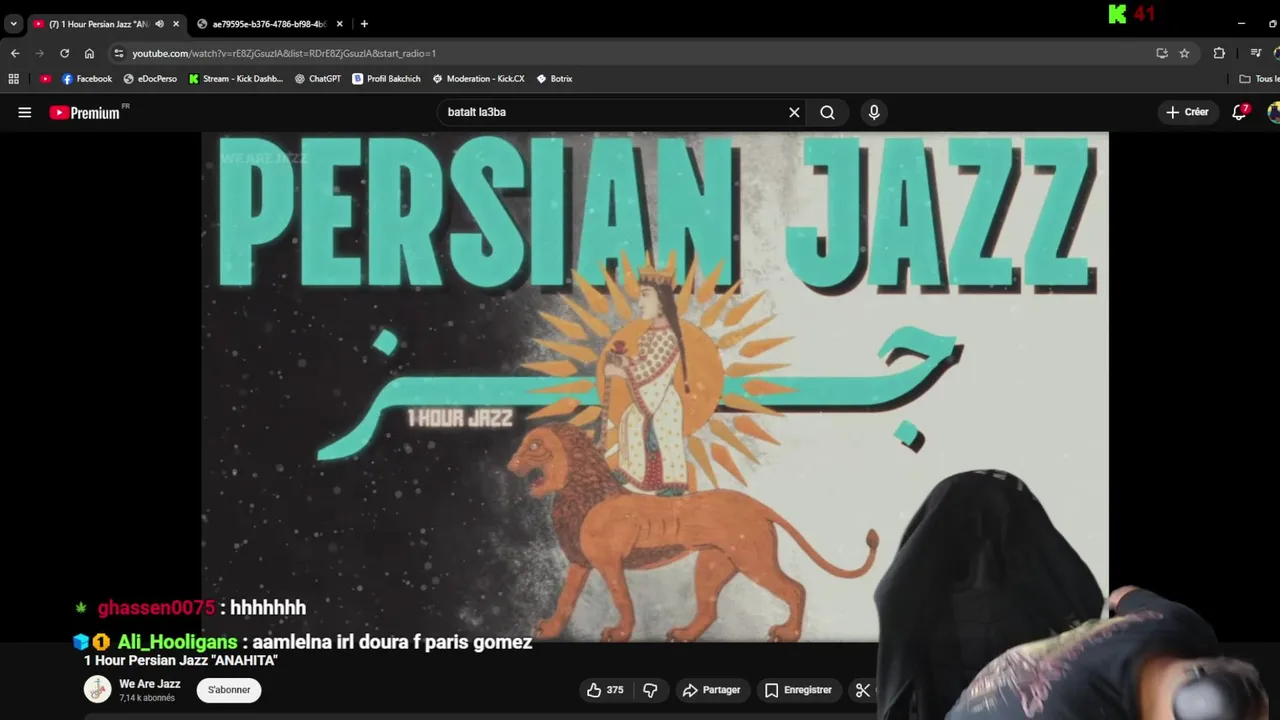The height and width of the screenshot is (720, 1280).
Task: Close the 1 Hour Persian Jazz tab
Action: click(176, 24)
